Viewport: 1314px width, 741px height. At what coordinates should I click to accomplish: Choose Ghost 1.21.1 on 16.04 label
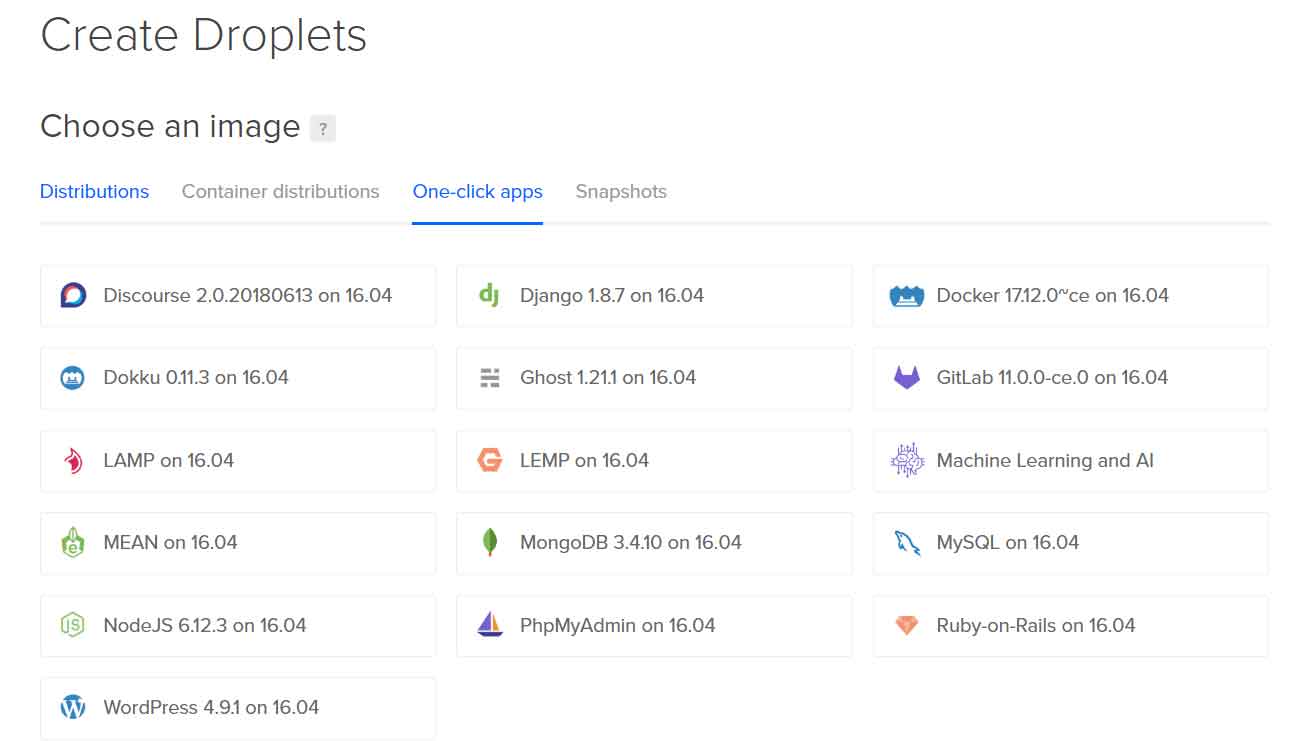[608, 378]
